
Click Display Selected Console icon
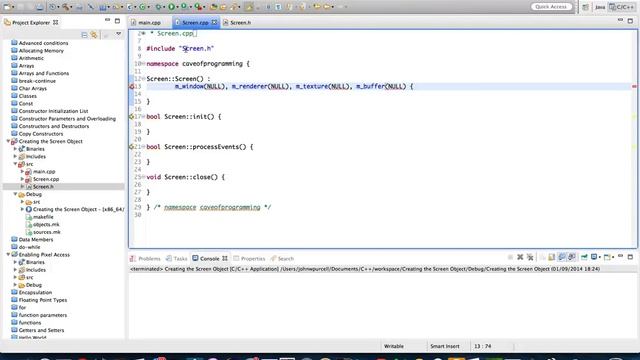pos(594,257)
